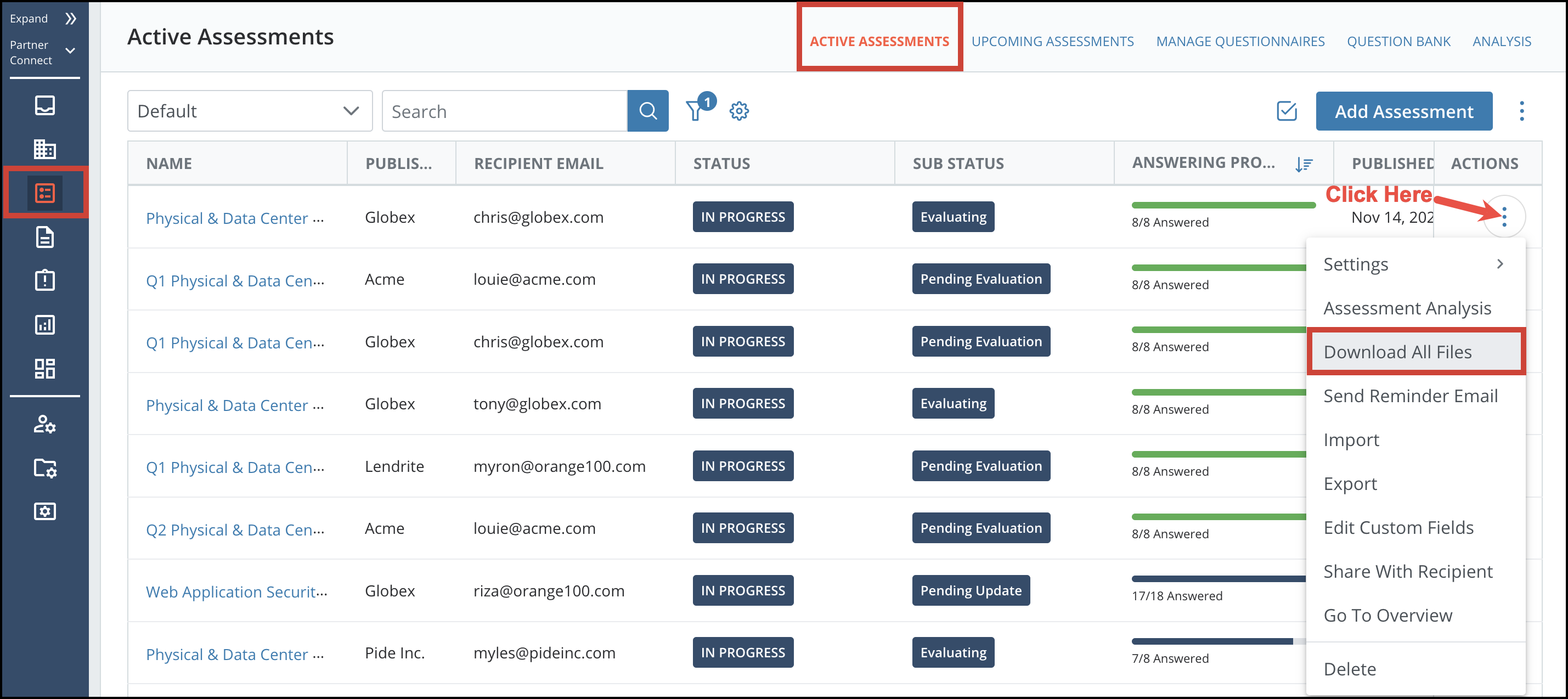This screenshot has width=1568, height=699.
Task: Enable checkbox for bulk assessment selection
Action: pos(1285,110)
